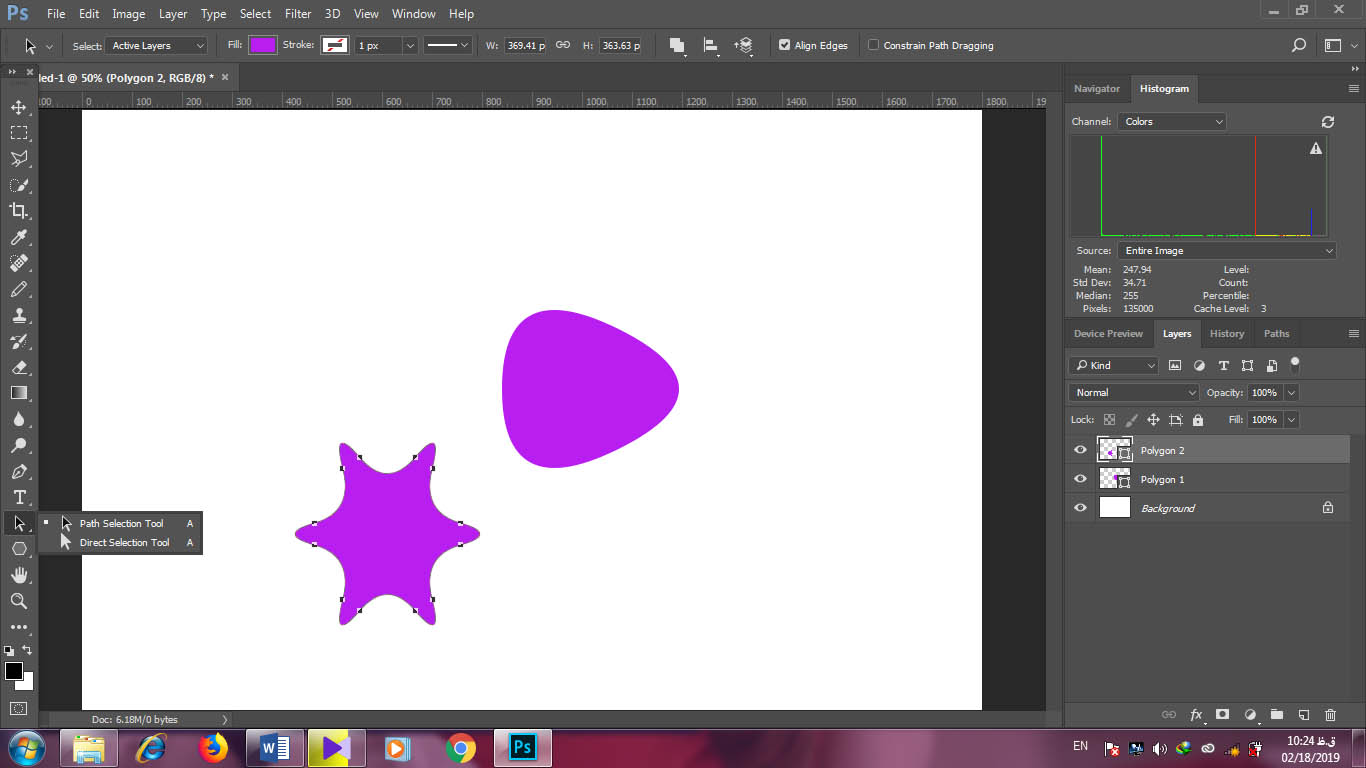Select the Hand tool
This screenshot has height=768, width=1366.
[19, 575]
